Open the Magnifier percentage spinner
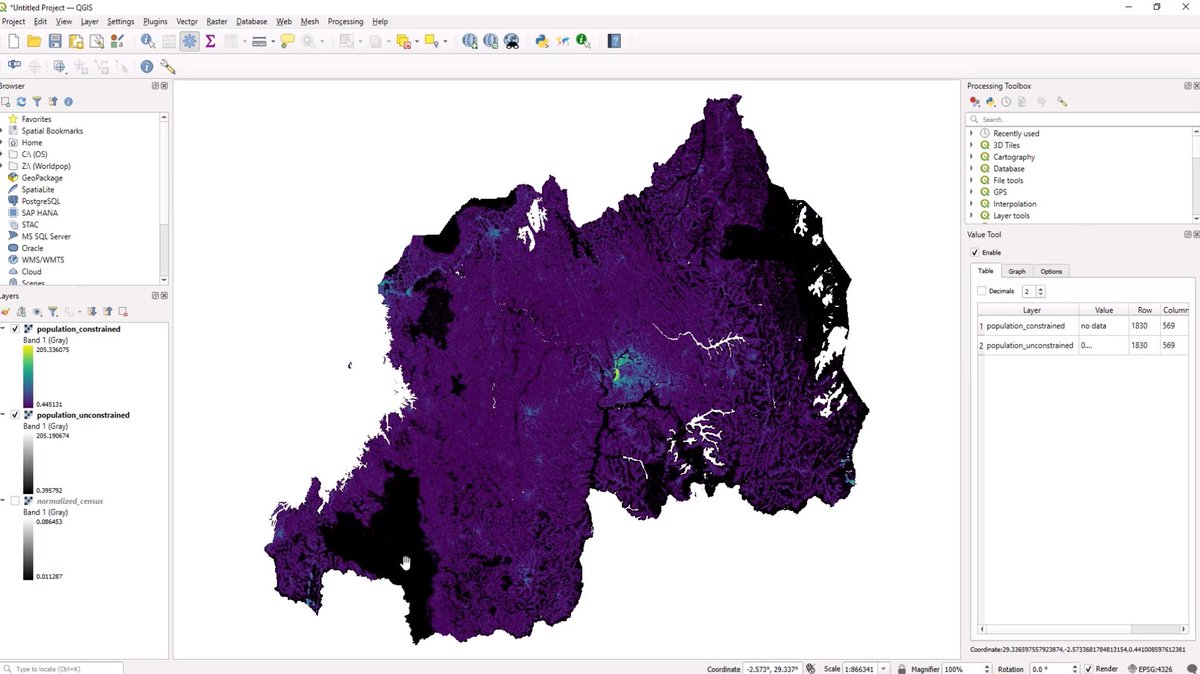The image size is (1200, 674). point(967,669)
